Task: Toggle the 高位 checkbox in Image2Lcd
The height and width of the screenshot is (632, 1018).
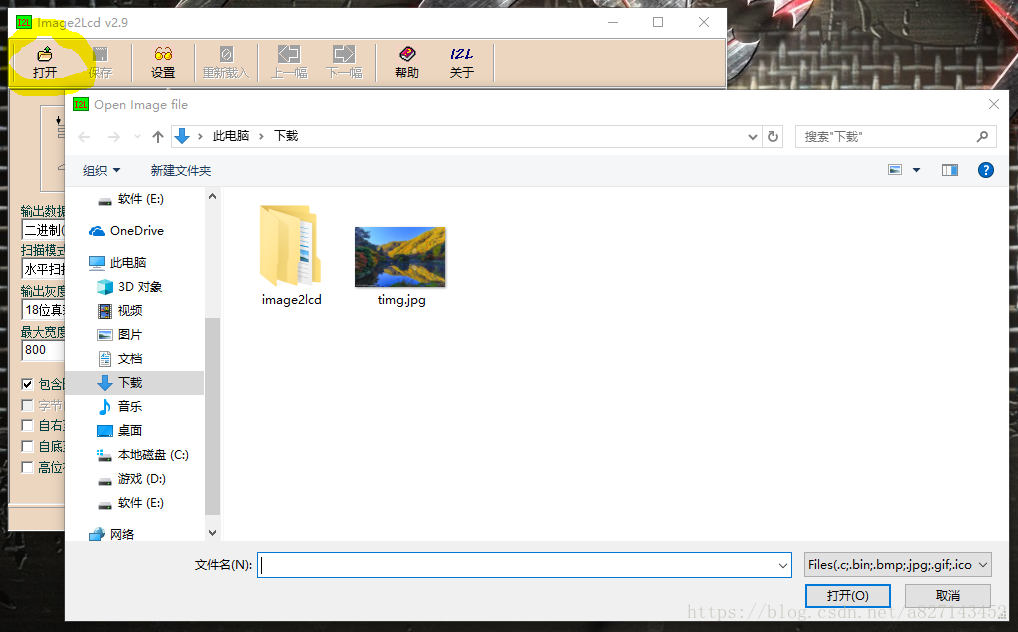Action: [27, 467]
